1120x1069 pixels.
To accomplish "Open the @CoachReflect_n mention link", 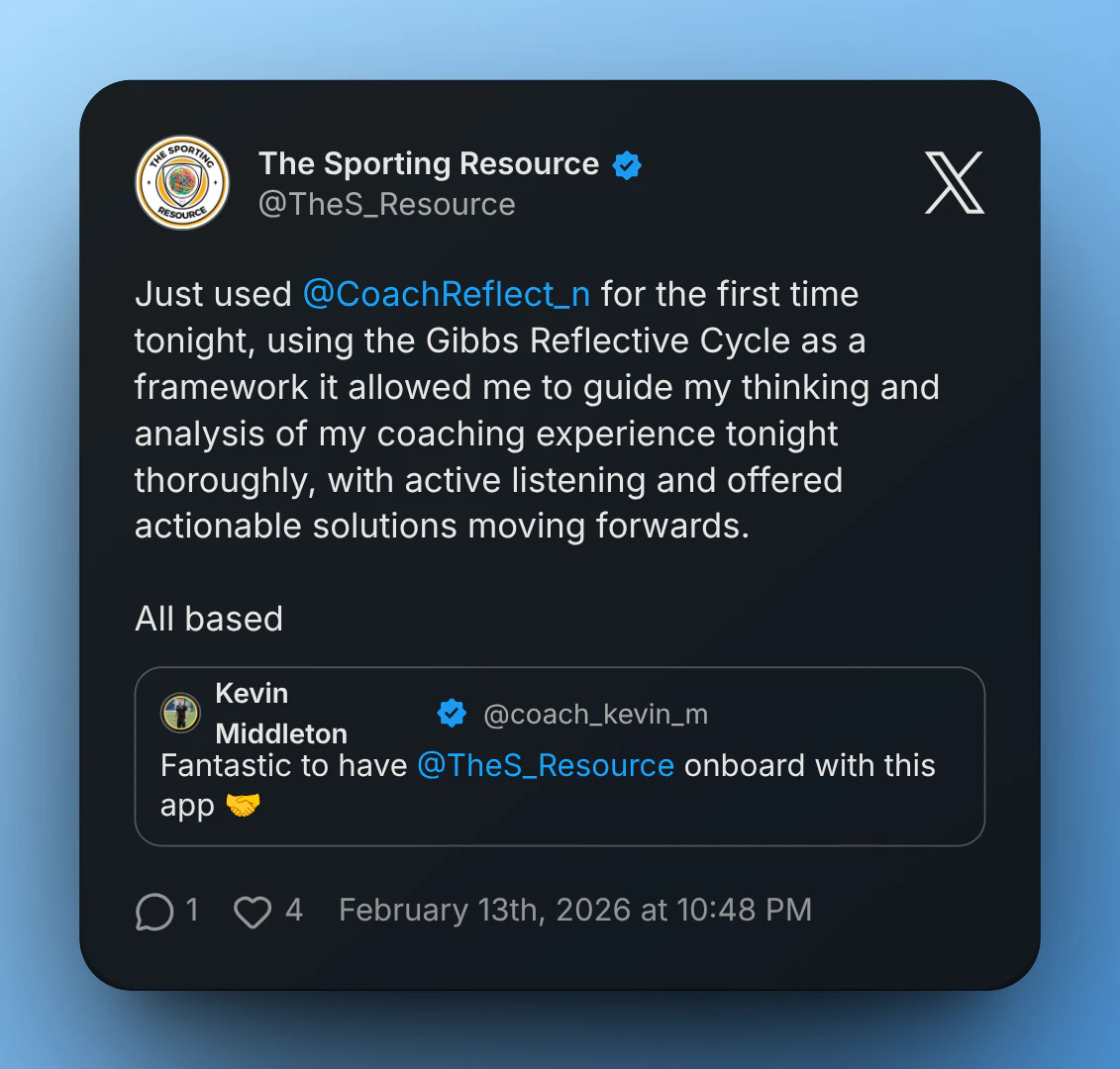I will point(446,294).
